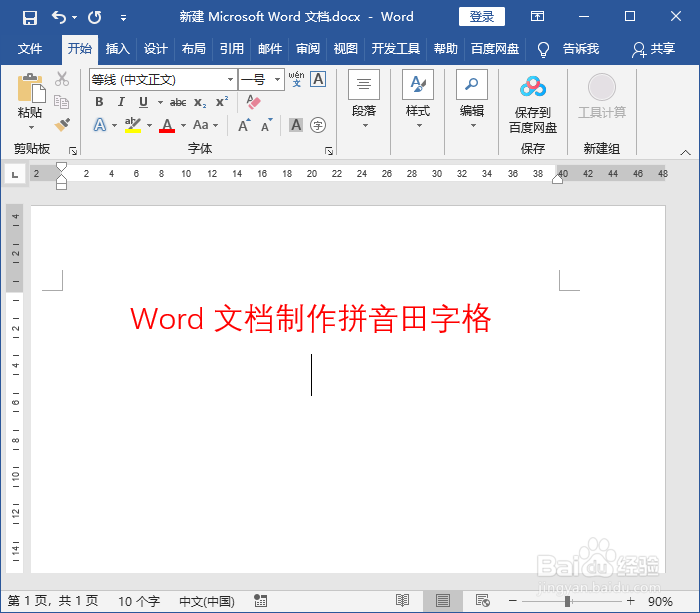
Task: Switch to the 布局 tab
Action: click(x=193, y=49)
